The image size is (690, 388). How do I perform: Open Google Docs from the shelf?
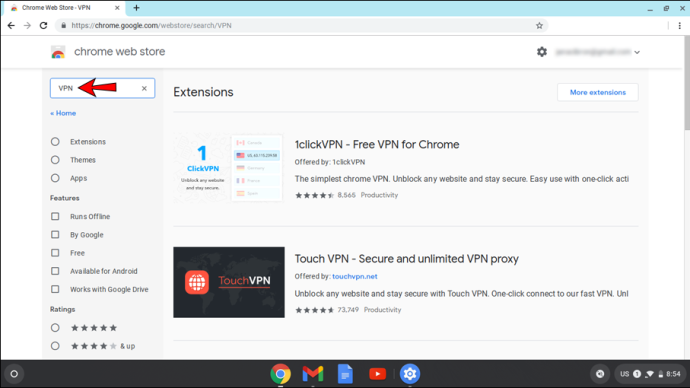345,374
